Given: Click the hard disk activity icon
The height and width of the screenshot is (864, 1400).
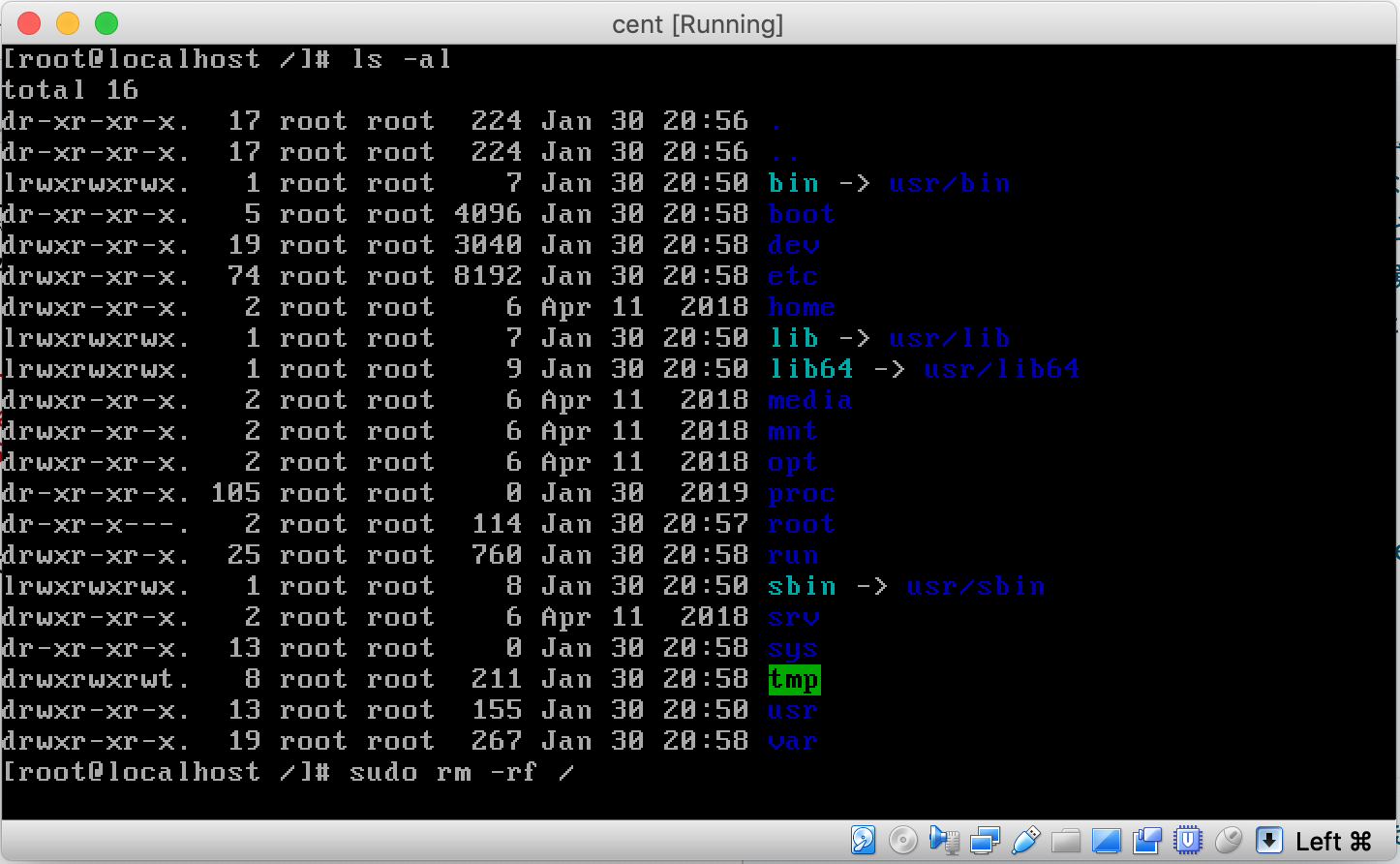Looking at the screenshot, I should pos(862,840).
